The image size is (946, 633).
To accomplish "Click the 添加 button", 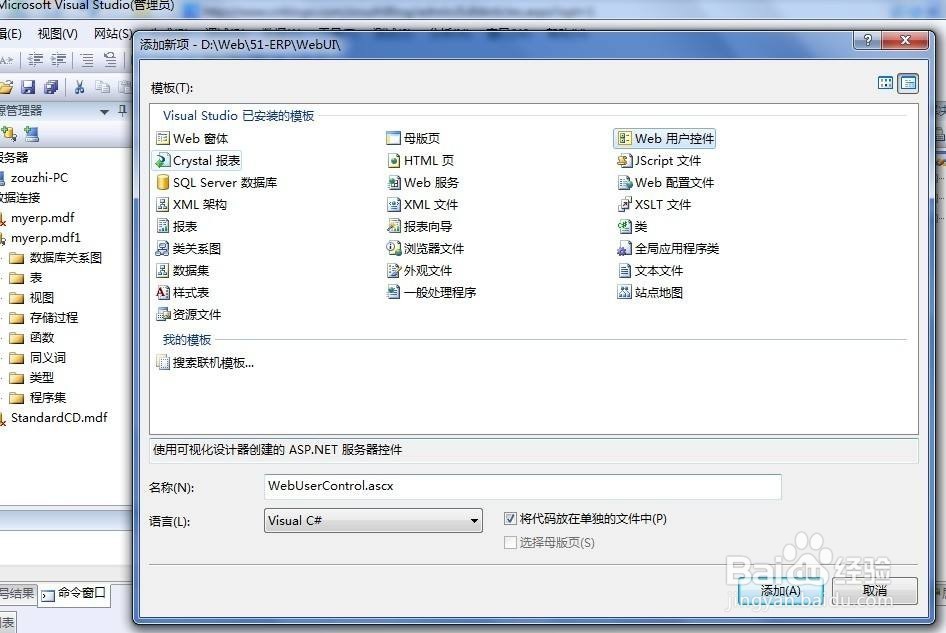I will click(781, 591).
